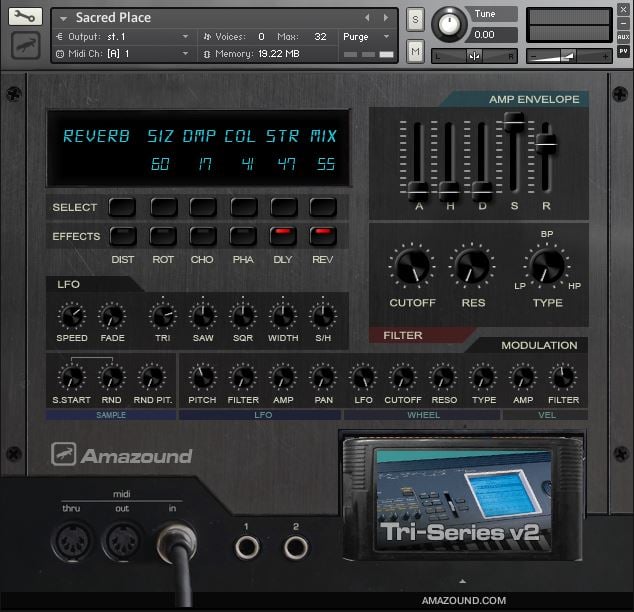Image resolution: width=634 pixels, height=612 pixels.
Task: Click the LFO PAN modulation knob
Action: pyautogui.click(x=323, y=378)
